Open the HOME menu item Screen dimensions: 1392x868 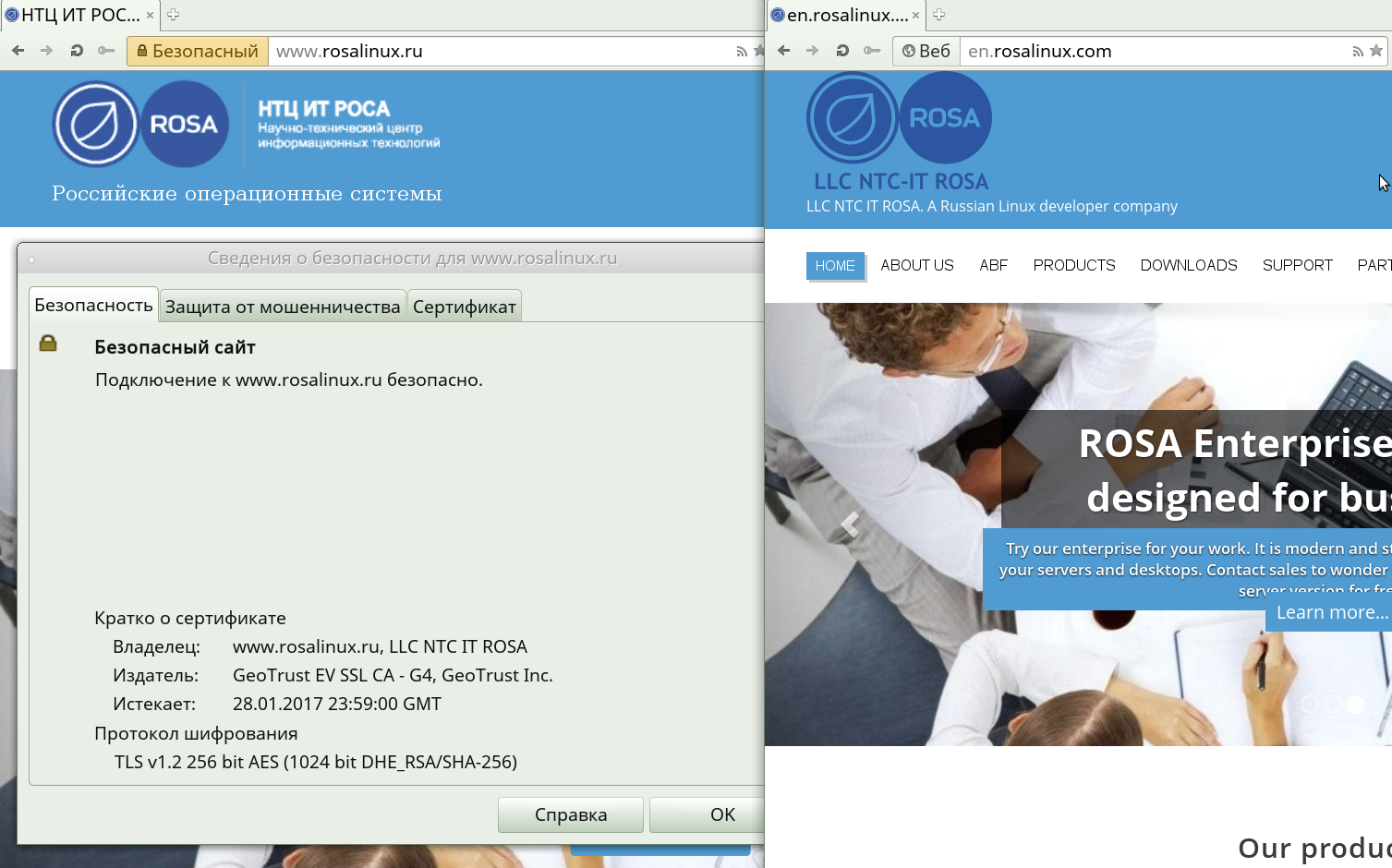coord(835,265)
